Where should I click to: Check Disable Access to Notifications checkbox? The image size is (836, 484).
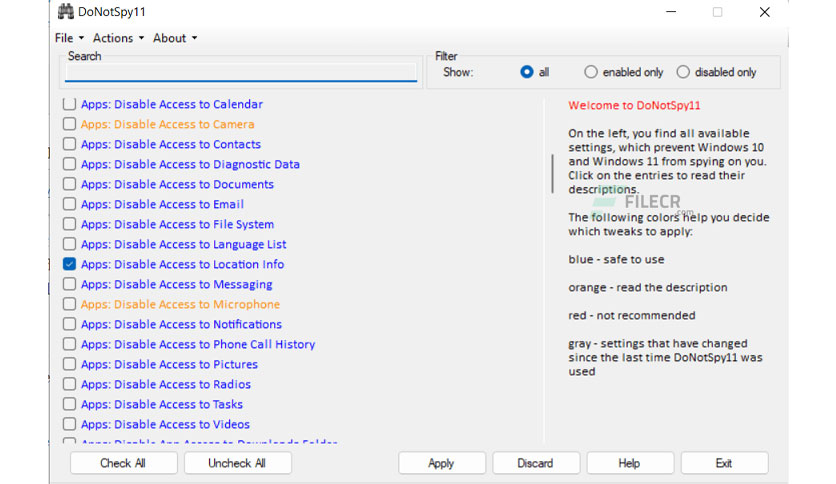pyautogui.click(x=69, y=324)
